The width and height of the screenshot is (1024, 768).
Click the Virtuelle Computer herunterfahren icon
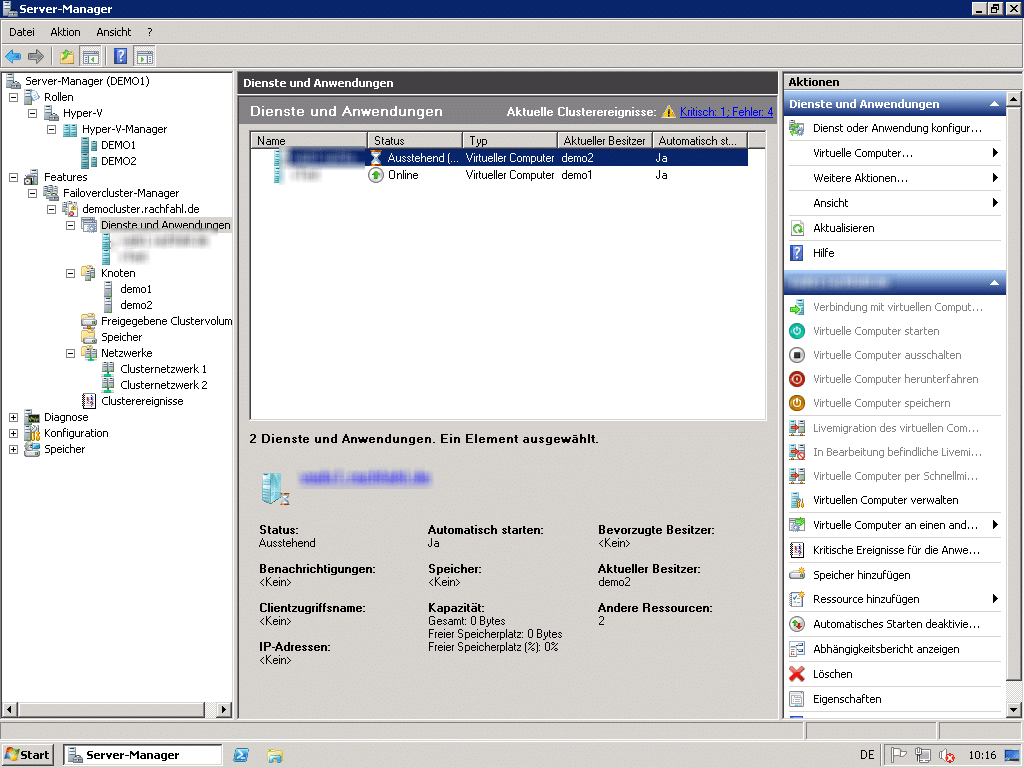(797, 379)
